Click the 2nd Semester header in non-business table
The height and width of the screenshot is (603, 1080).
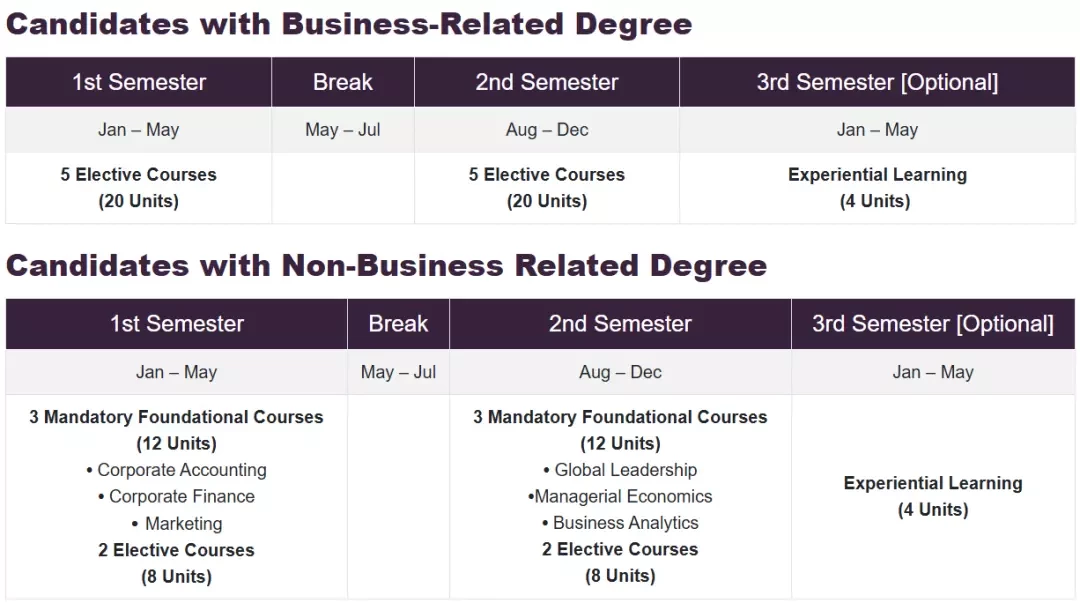620,324
